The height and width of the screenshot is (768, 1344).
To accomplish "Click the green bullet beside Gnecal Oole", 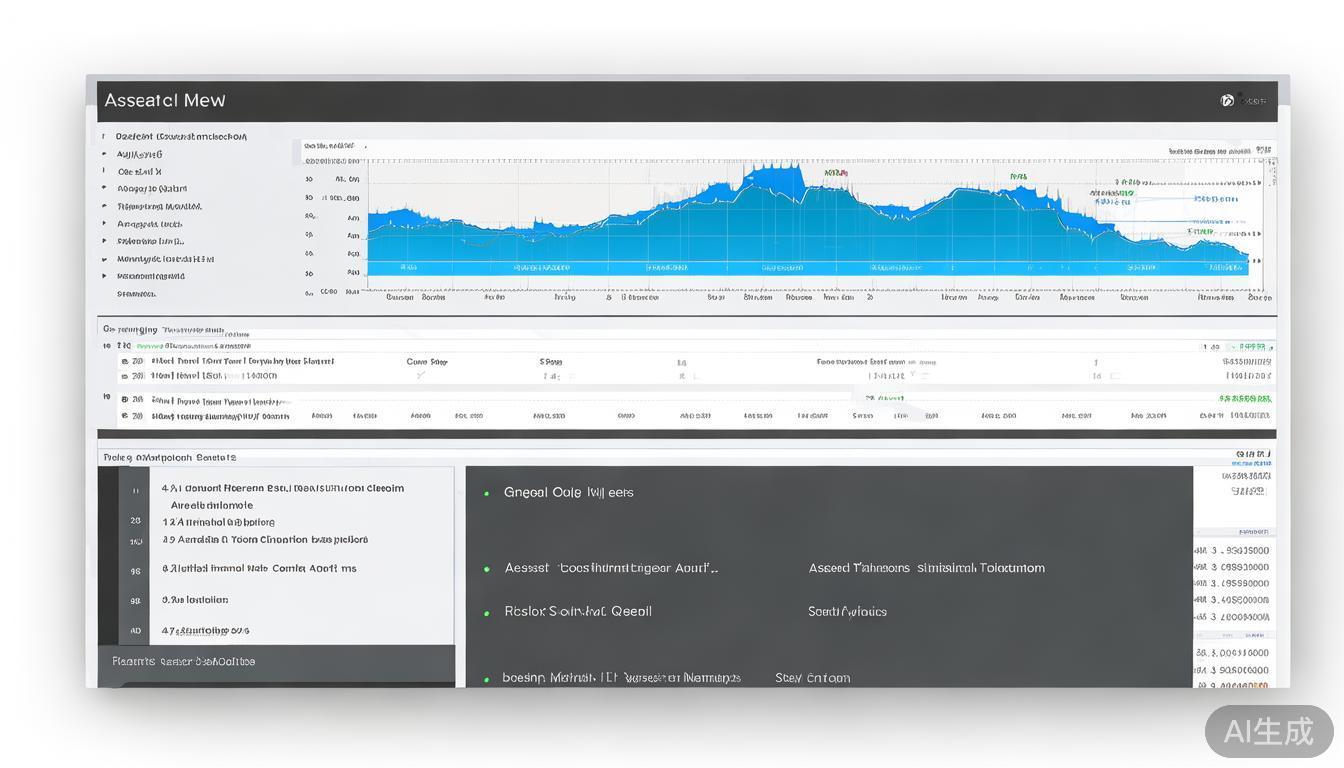I will coord(487,493).
